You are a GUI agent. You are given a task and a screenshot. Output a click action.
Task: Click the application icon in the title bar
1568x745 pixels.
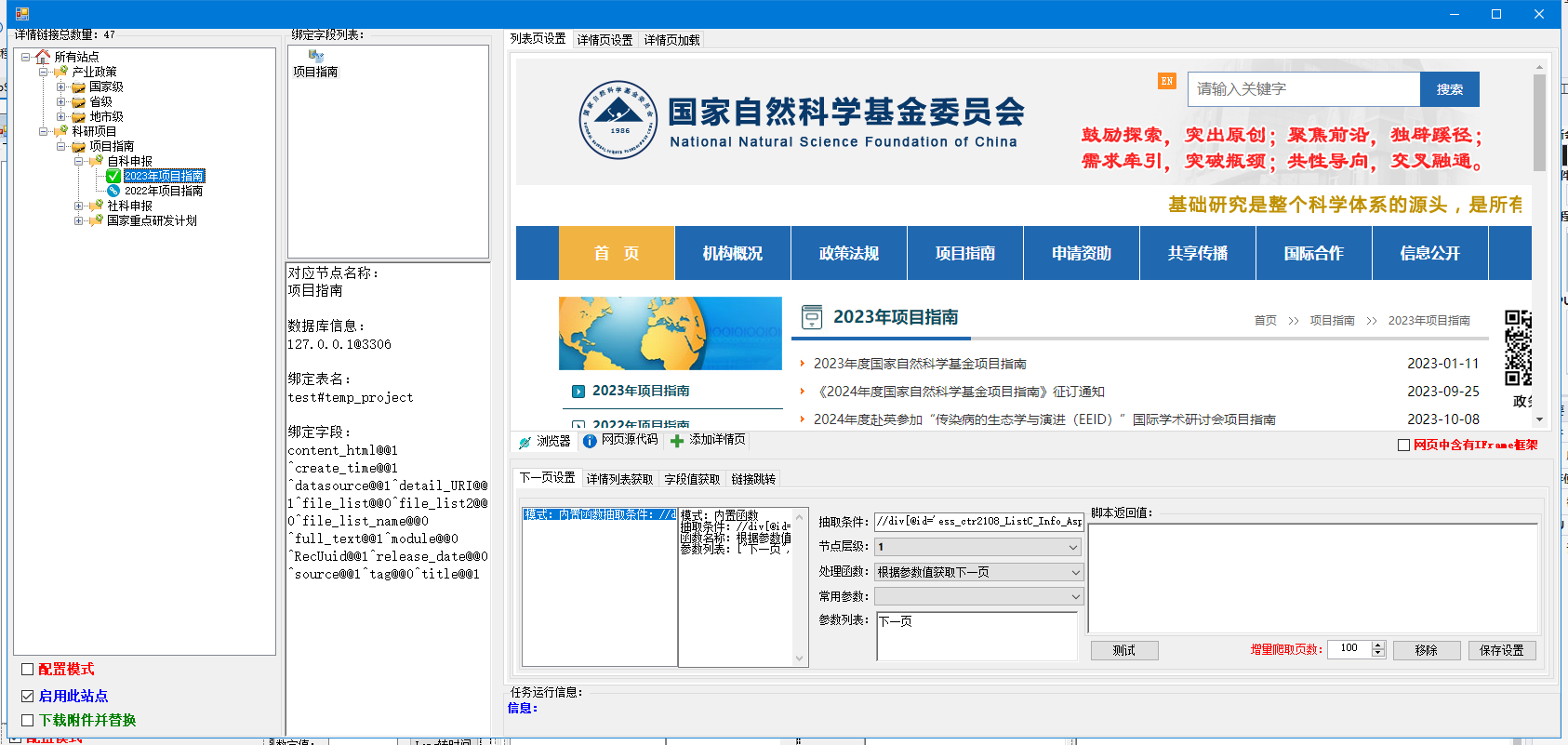click(22, 13)
